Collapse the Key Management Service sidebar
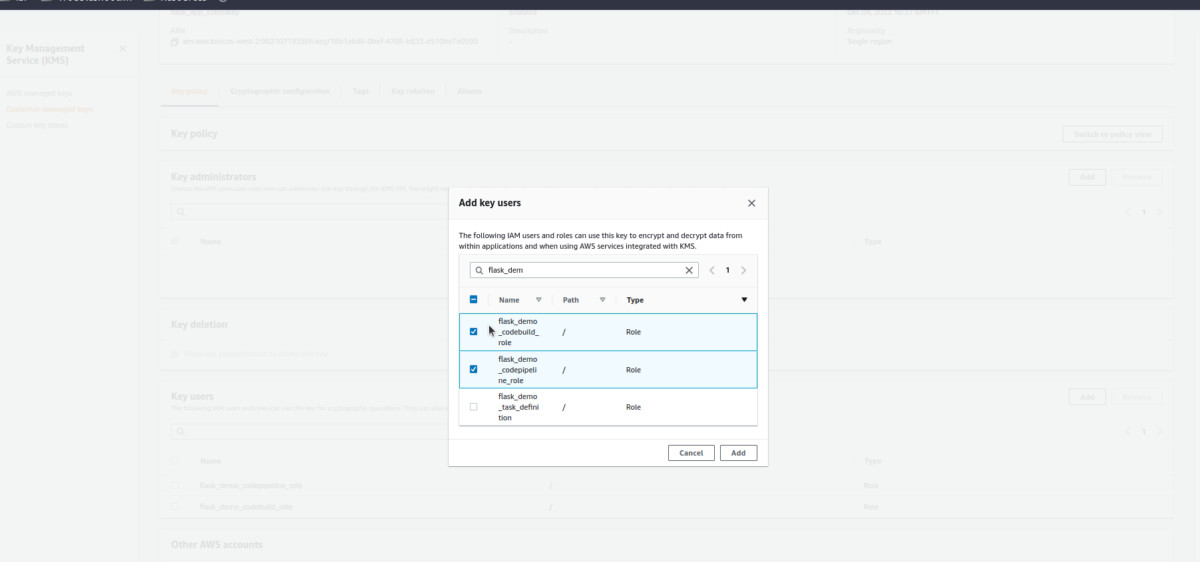1200x562 pixels. [123, 48]
